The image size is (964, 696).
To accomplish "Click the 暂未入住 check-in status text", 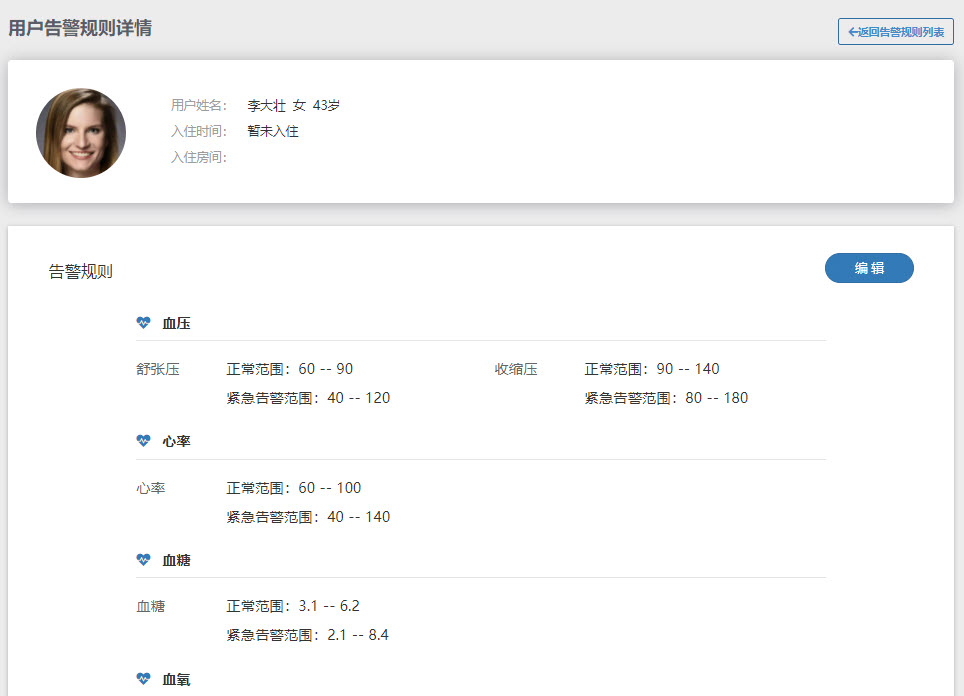I will [x=273, y=131].
